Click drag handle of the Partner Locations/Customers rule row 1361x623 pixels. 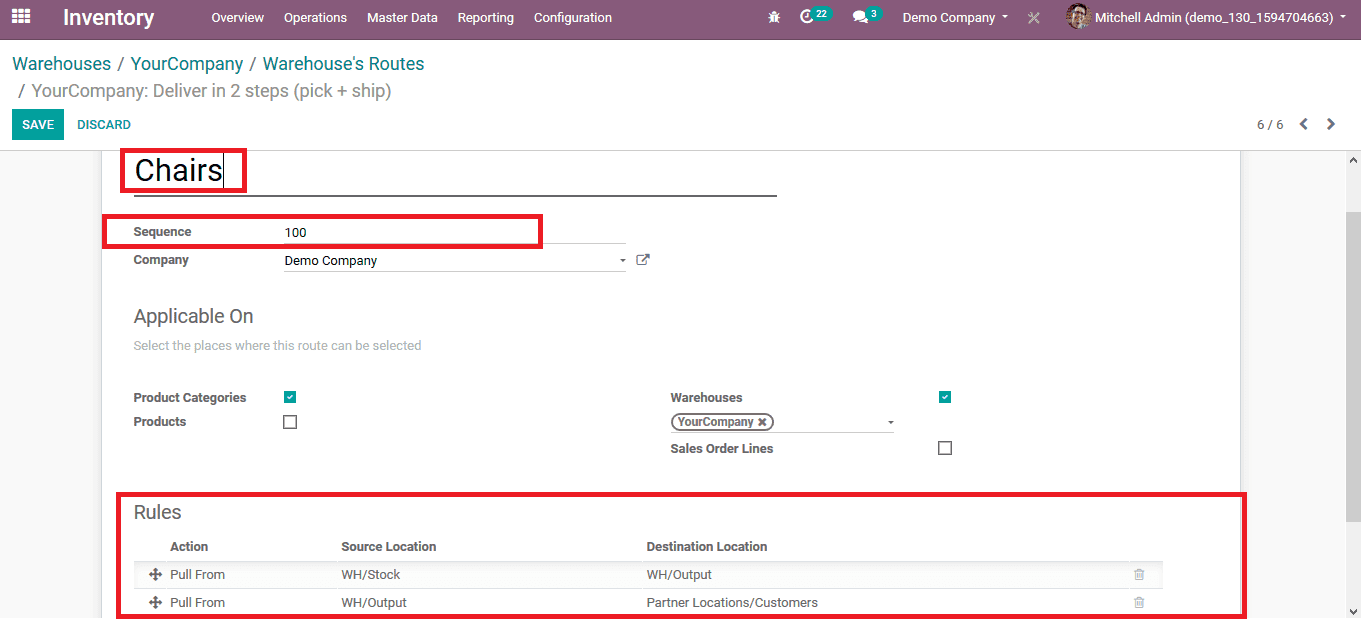click(155, 603)
